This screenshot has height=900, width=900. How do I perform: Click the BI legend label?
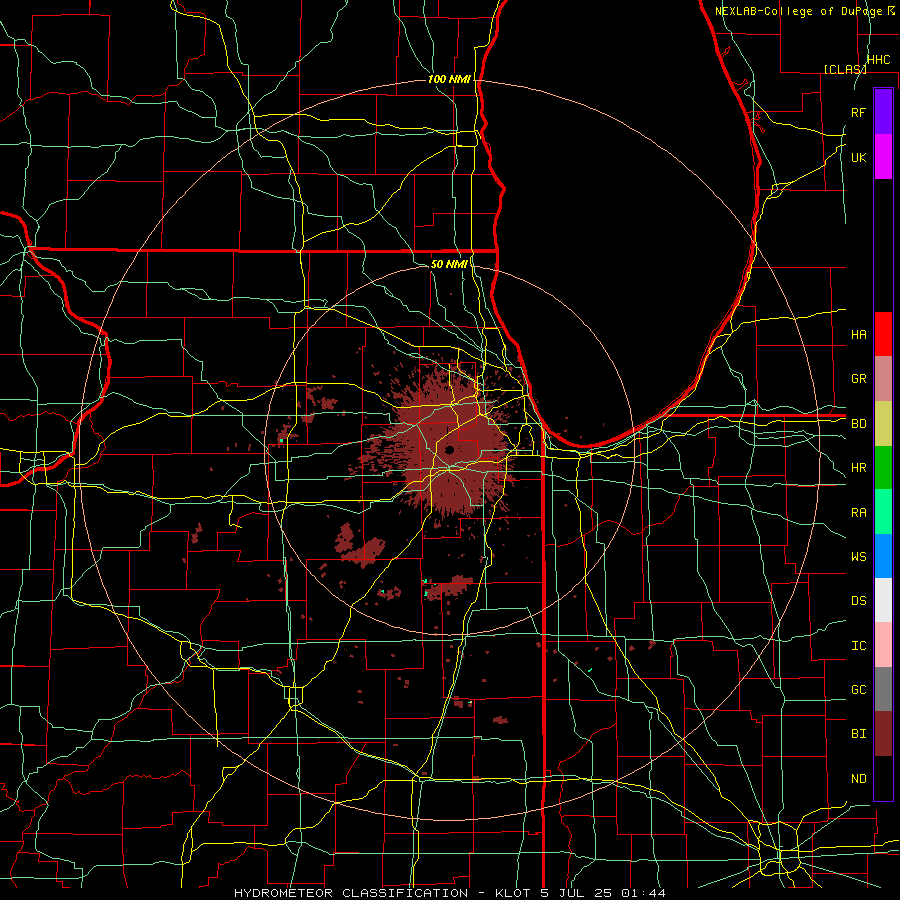coord(859,734)
